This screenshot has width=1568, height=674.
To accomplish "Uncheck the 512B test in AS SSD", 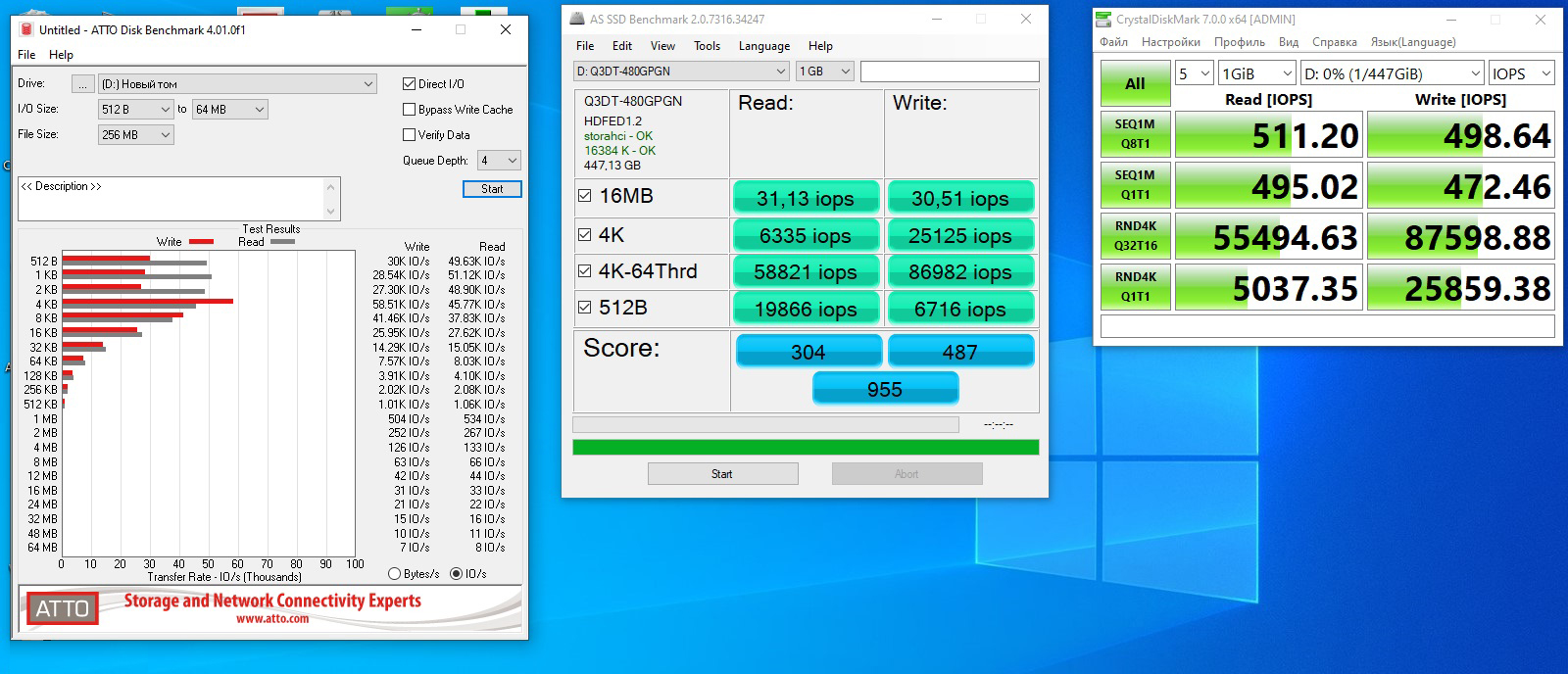I will pyautogui.click(x=585, y=307).
